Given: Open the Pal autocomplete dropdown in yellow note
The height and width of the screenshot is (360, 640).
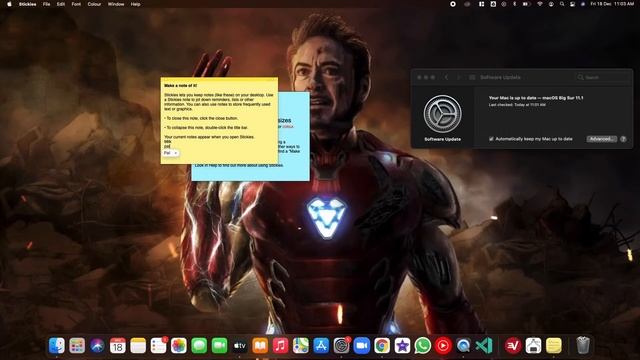Looking at the screenshot, I should pos(171,153).
